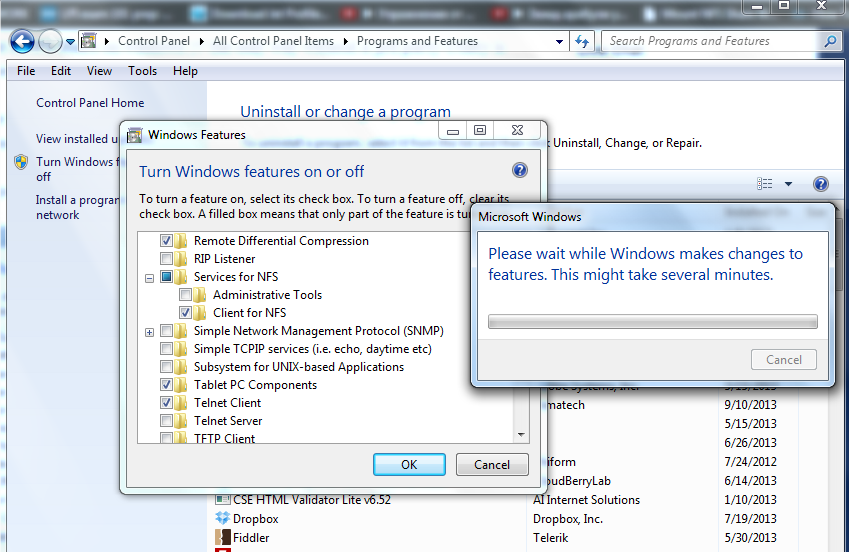
Task: Toggle Remote Differential Compression checkbox
Action: coord(166,241)
